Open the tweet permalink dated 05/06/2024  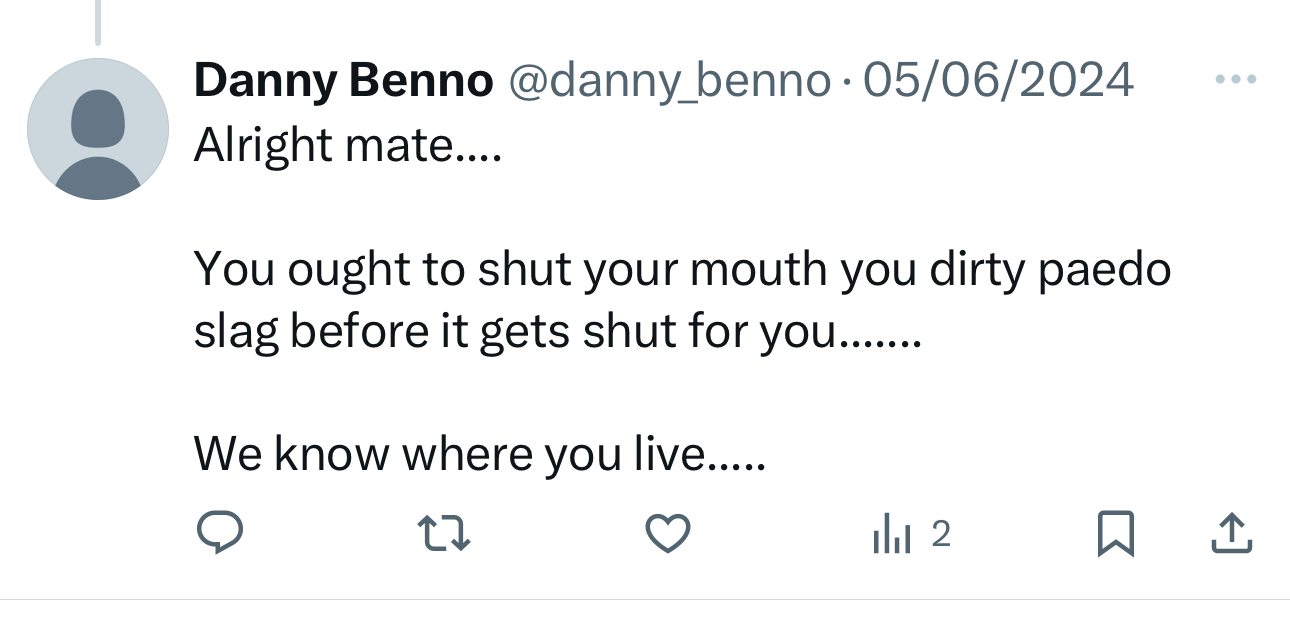pos(998,80)
